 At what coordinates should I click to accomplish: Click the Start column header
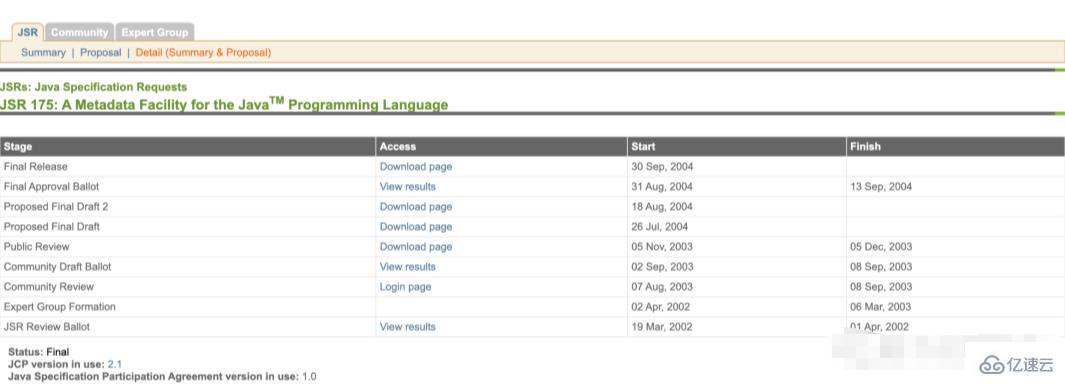[736, 146]
